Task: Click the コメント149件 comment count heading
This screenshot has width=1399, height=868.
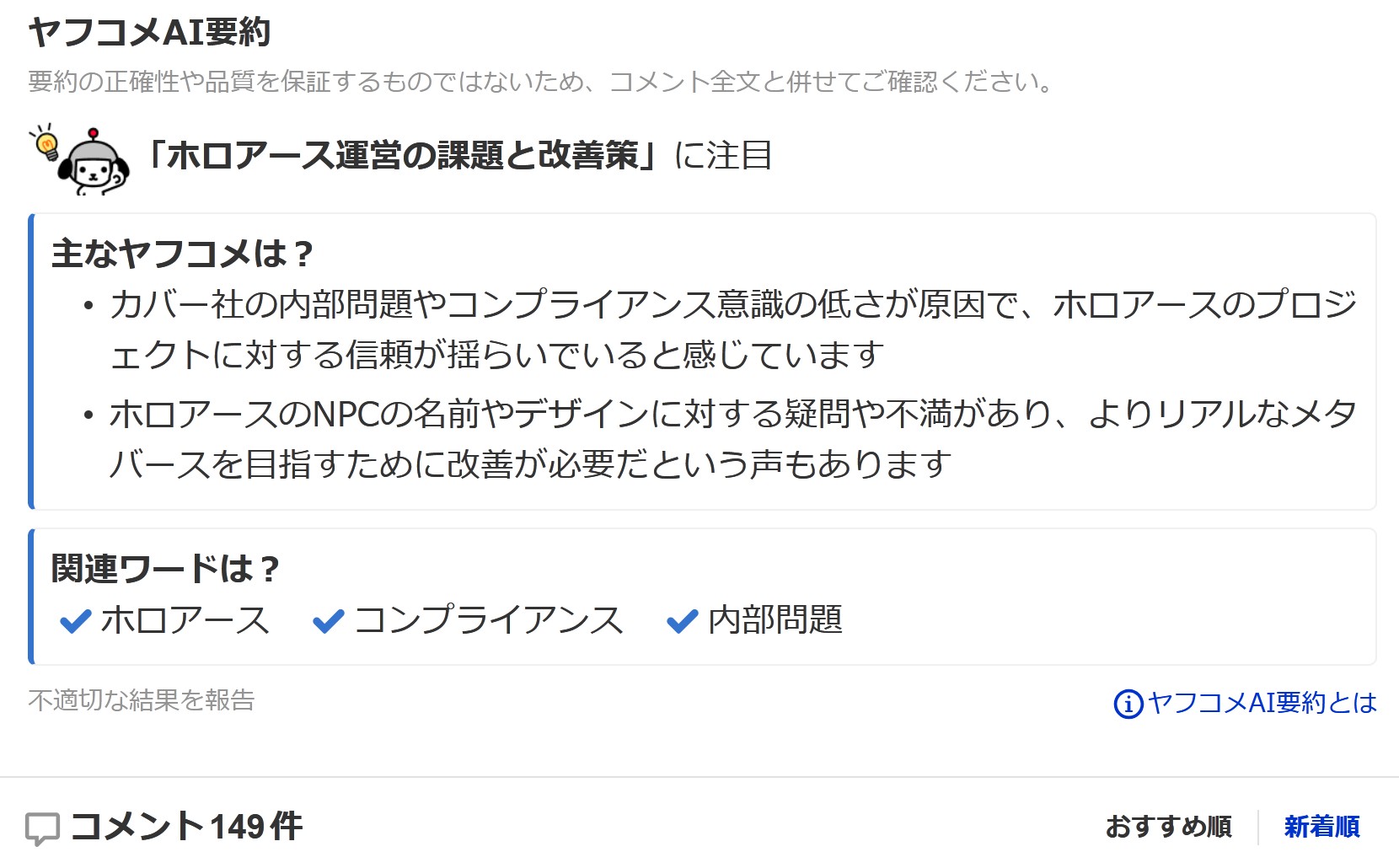Action: [186, 827]
